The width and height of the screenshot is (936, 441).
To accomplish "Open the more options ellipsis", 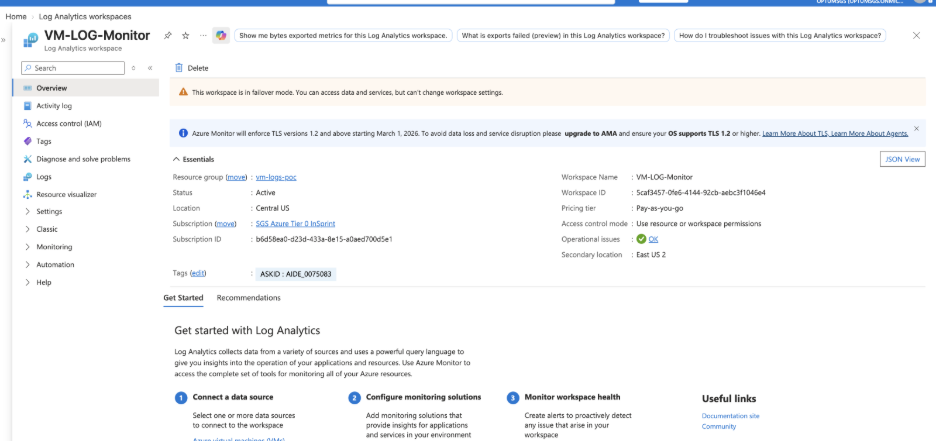I will (203, 36).
